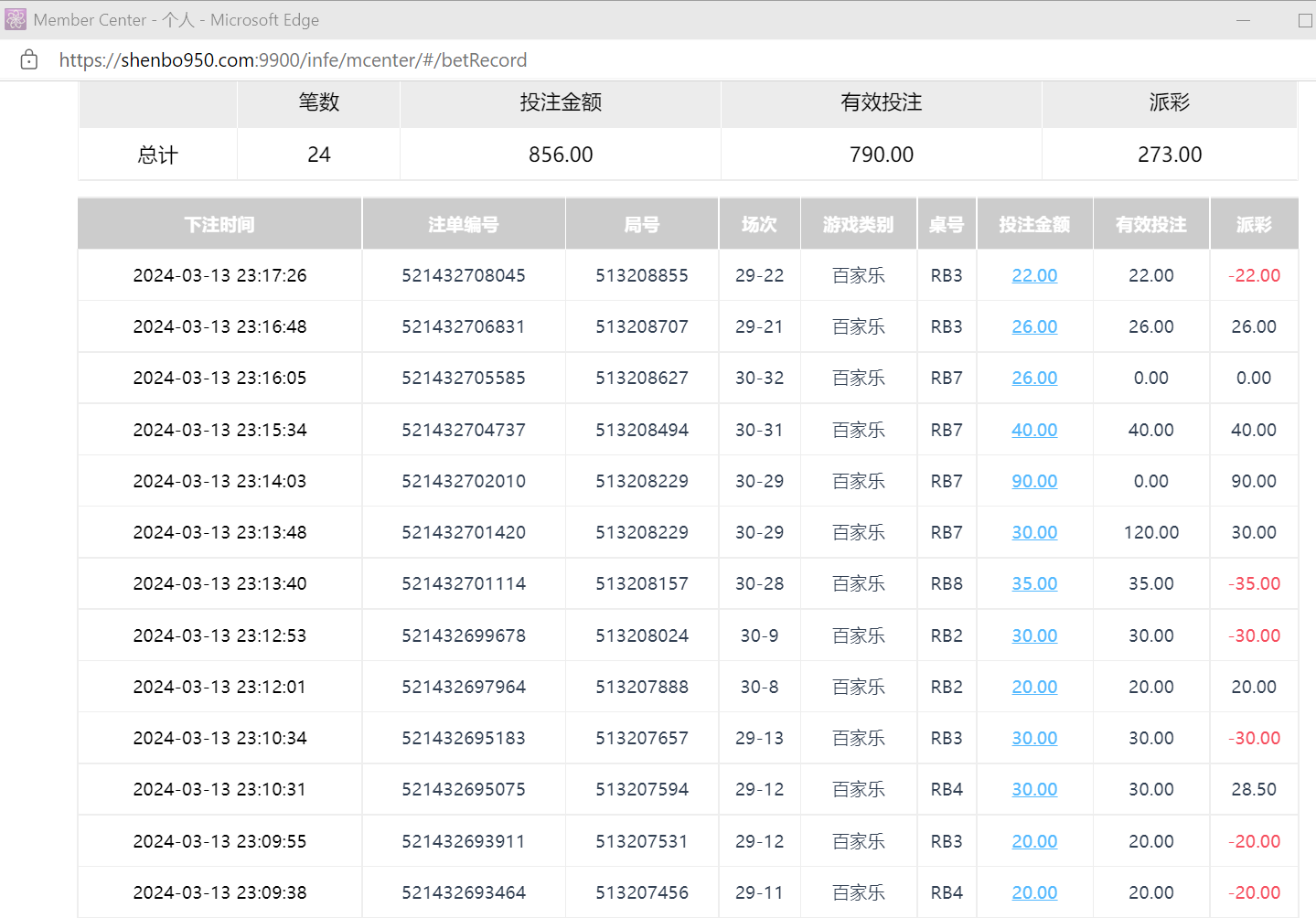Click round number 513207657

(642, 738)
